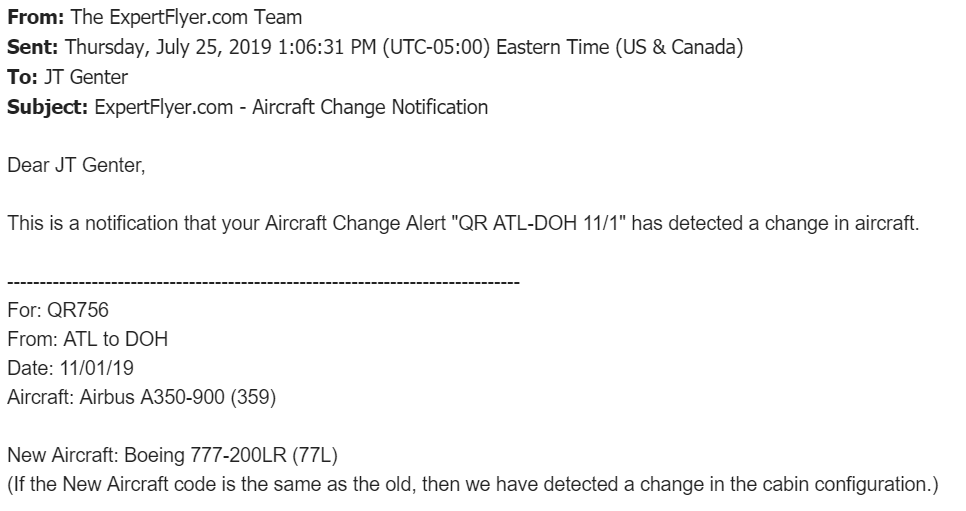The height and width of the screenshot is (511, 966).
Task: Click the parenthetical note about cabin configuration
Action: click(473, 486)
